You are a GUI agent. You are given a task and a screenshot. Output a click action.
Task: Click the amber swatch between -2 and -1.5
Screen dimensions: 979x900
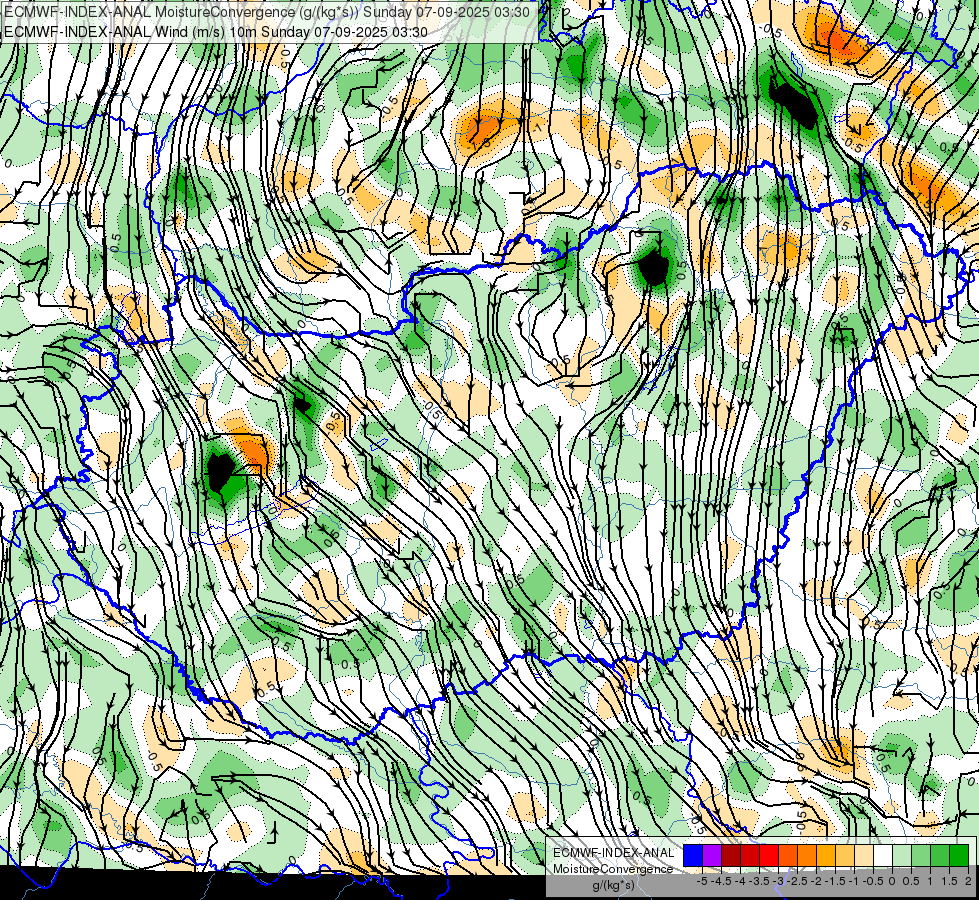tap(827, 855)
